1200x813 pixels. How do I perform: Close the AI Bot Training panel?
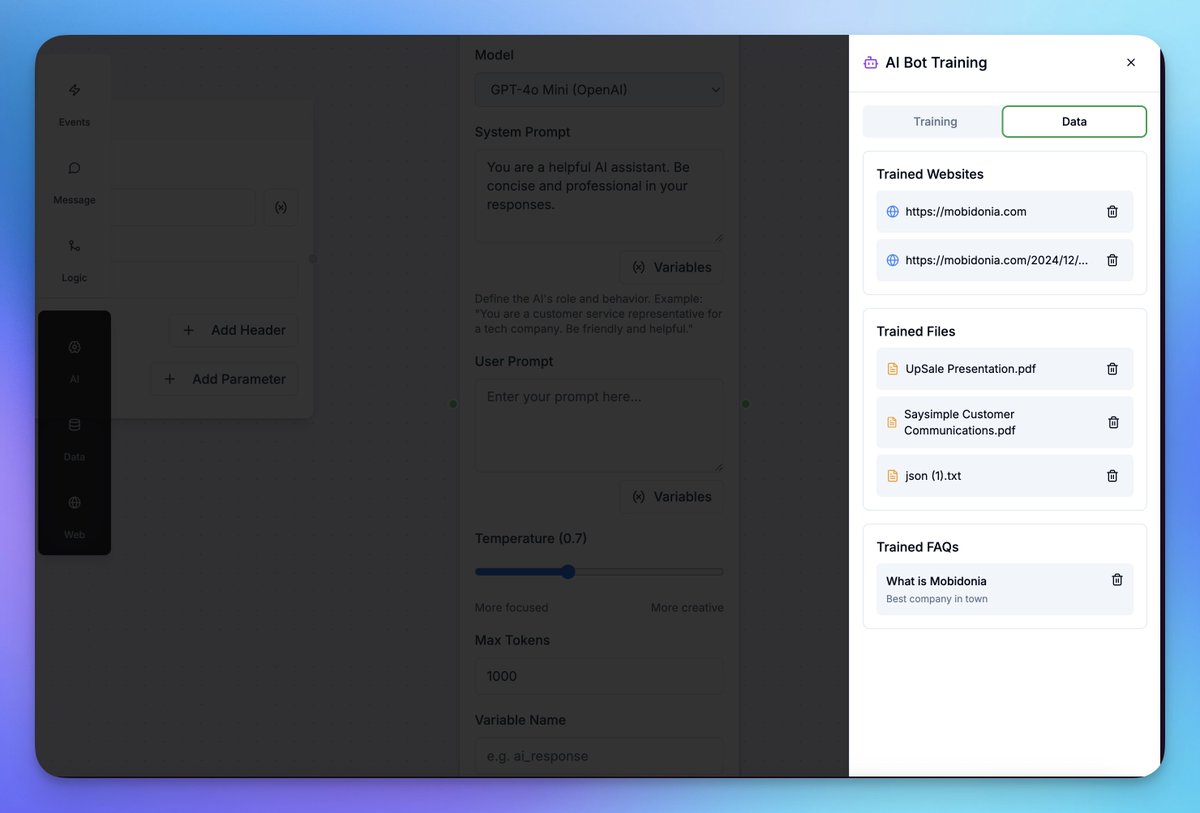pyautogui.click(x=1131, y=62)
